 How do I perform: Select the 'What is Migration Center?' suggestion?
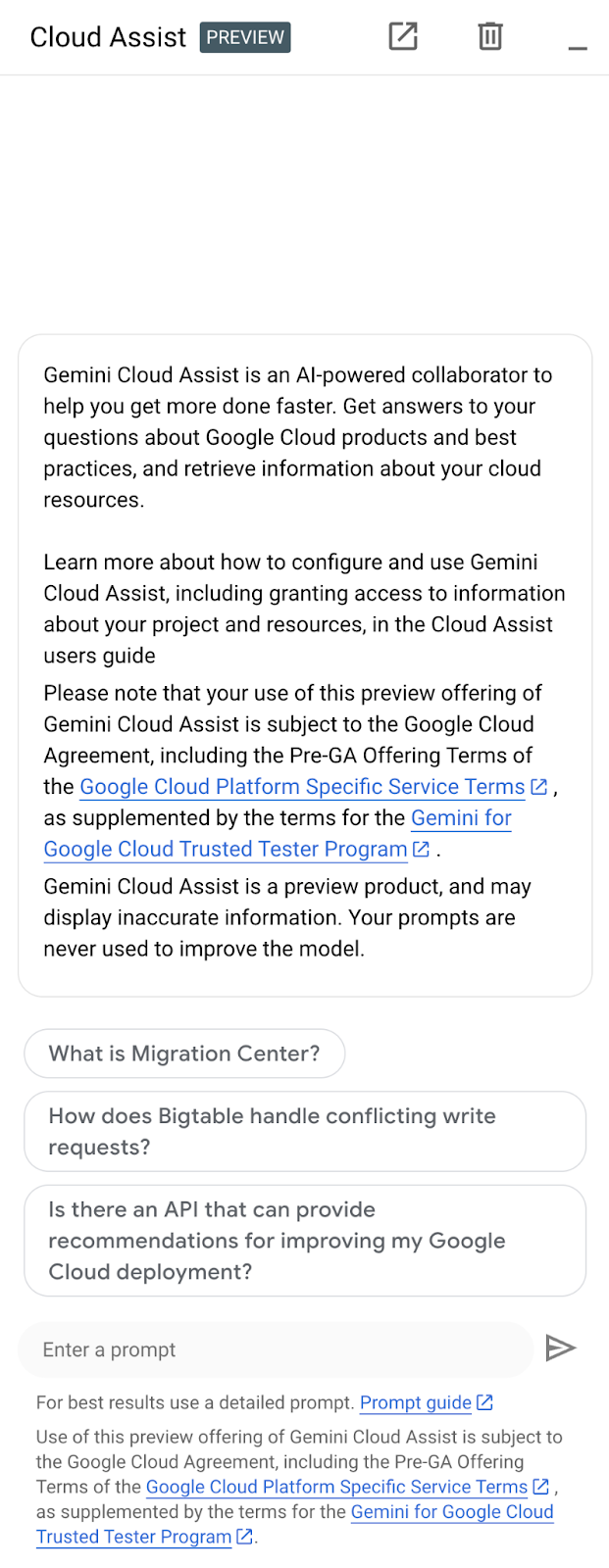[184, 1053]
